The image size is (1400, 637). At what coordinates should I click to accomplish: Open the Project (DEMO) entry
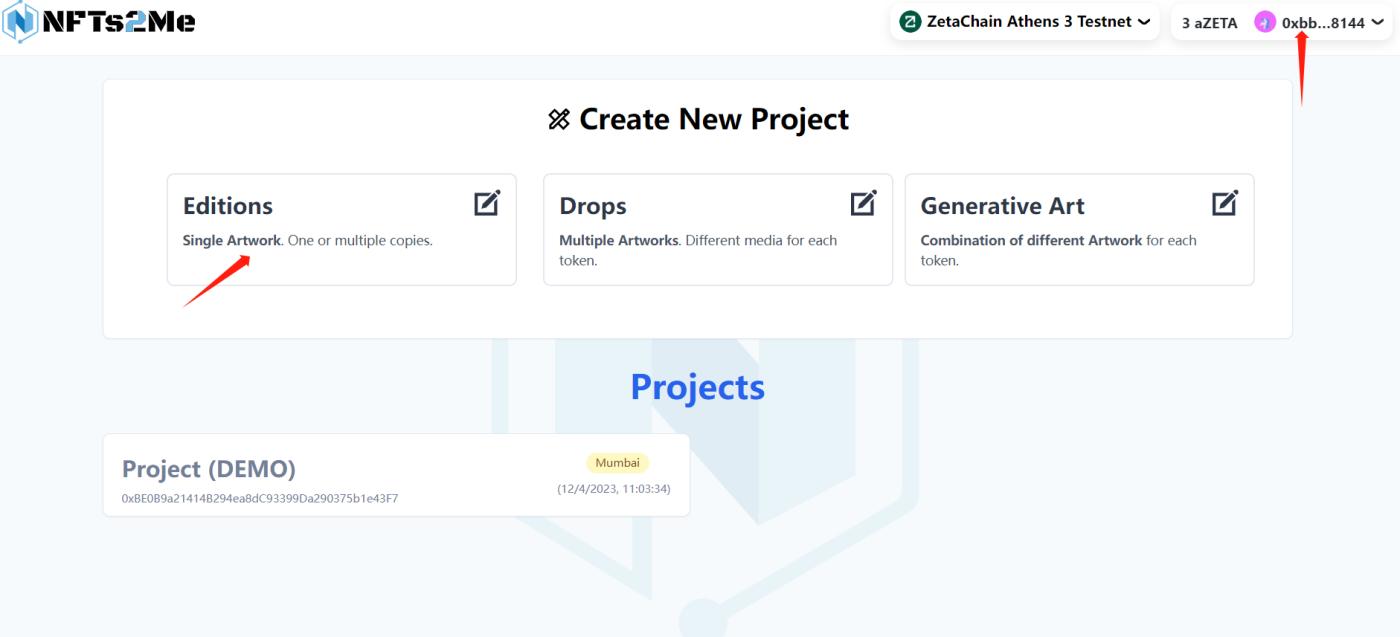pyautogui.click(x=396, y=475)
